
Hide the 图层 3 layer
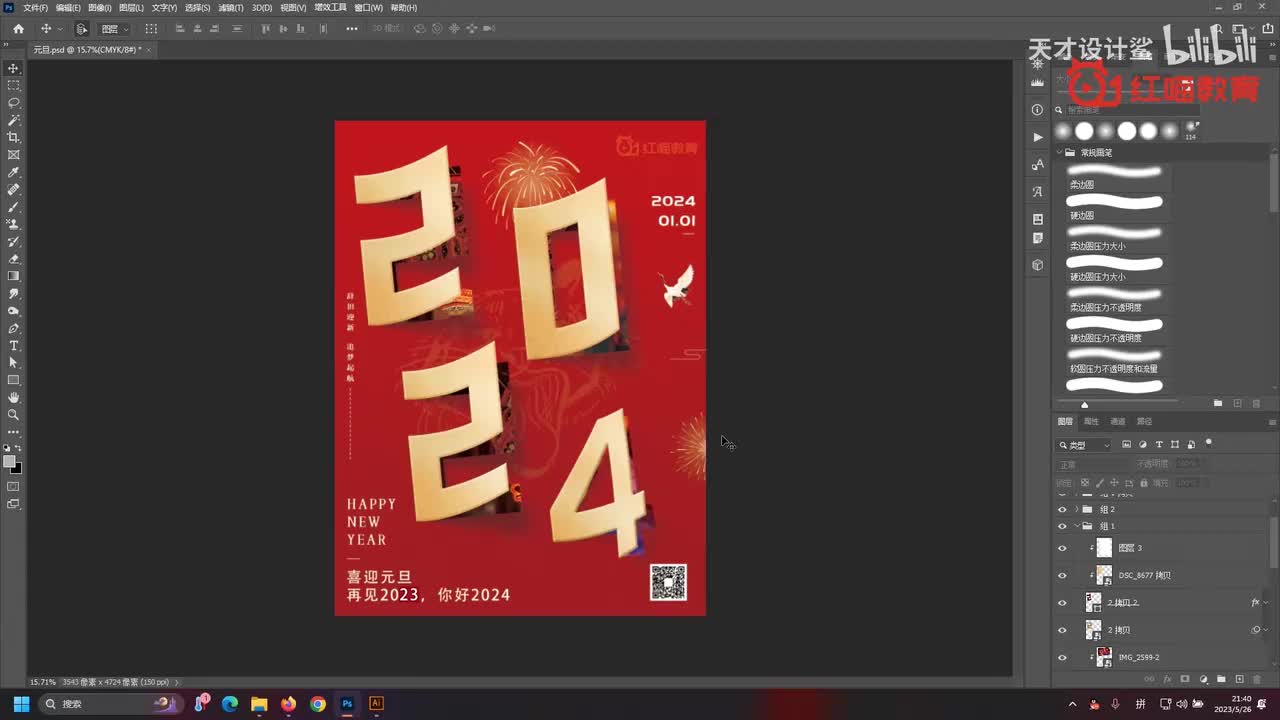click(1062, 548)
